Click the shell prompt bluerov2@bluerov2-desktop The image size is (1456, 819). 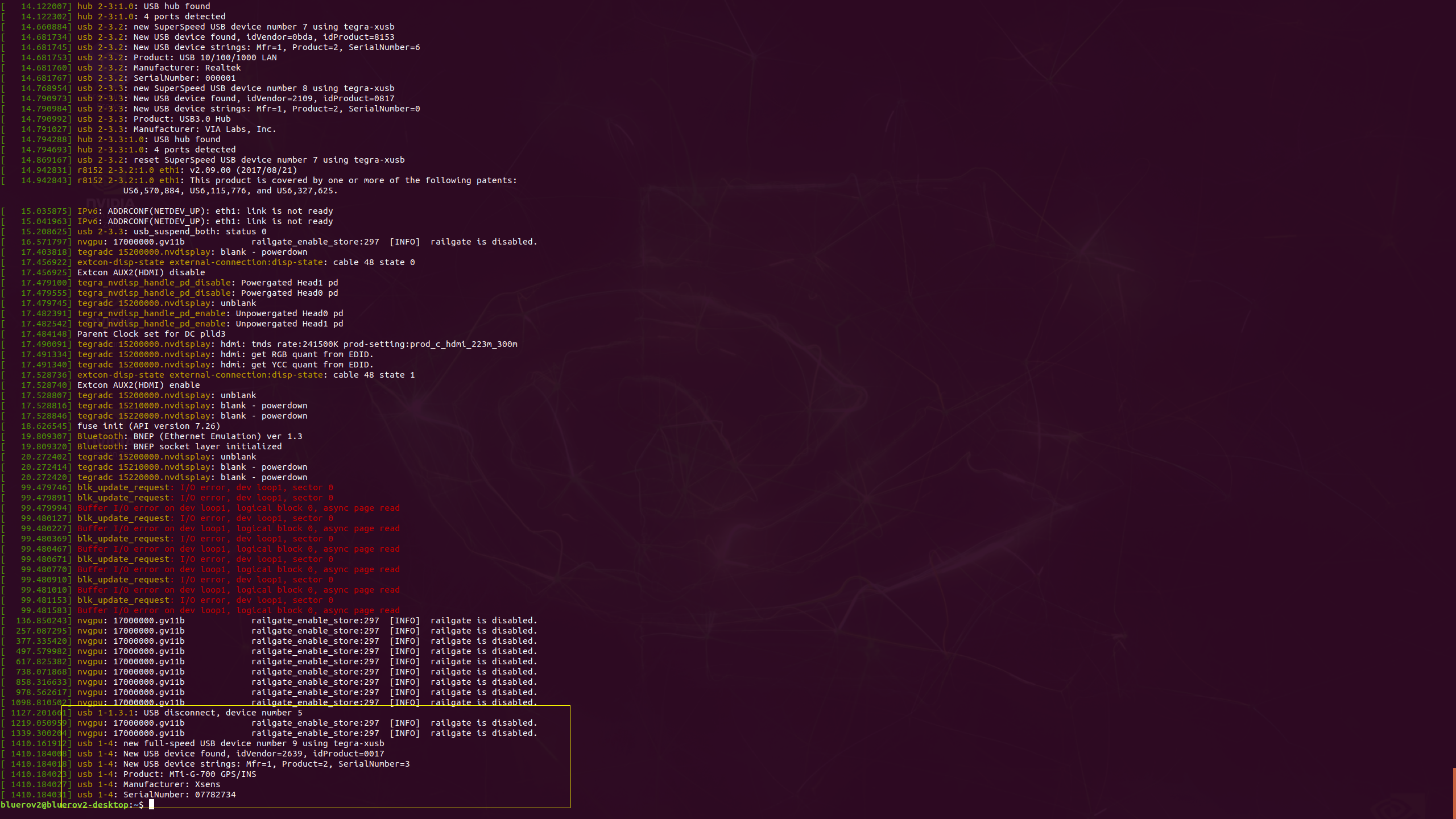[x=68, y=805]
